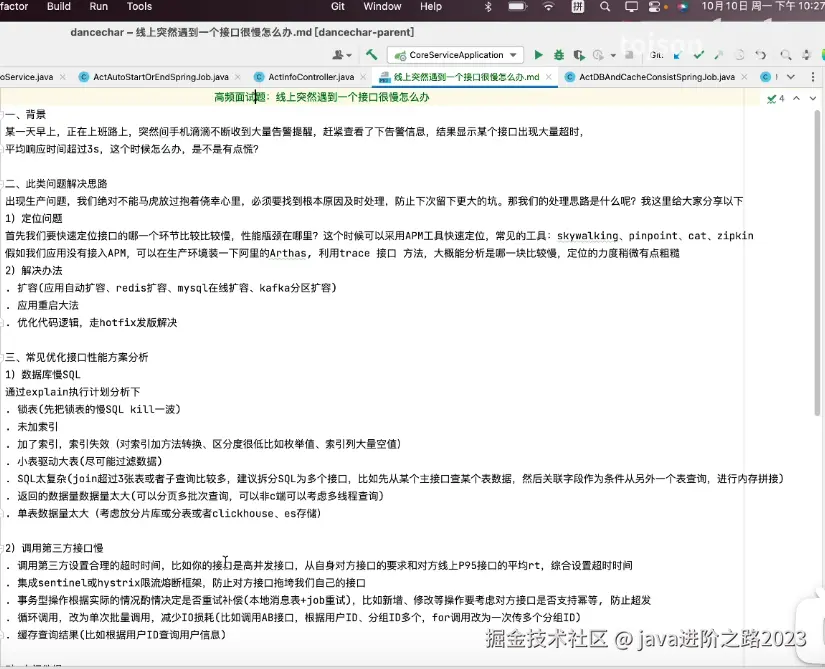
Task: Start debugging with the bug icon
Action: coord(559,55)
